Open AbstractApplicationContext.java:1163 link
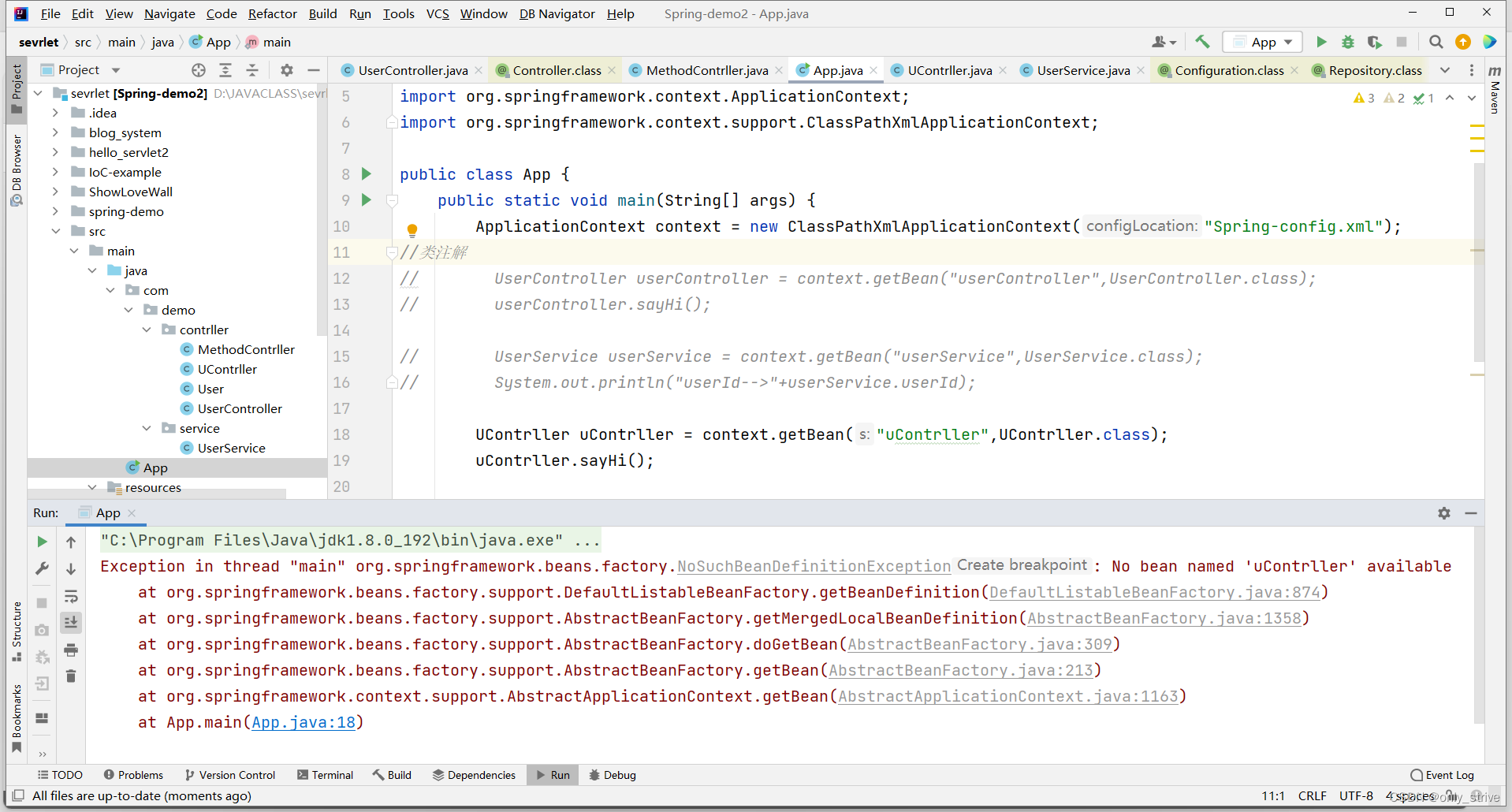Screen dimensions: 1512x812 tap(1008, 696)
